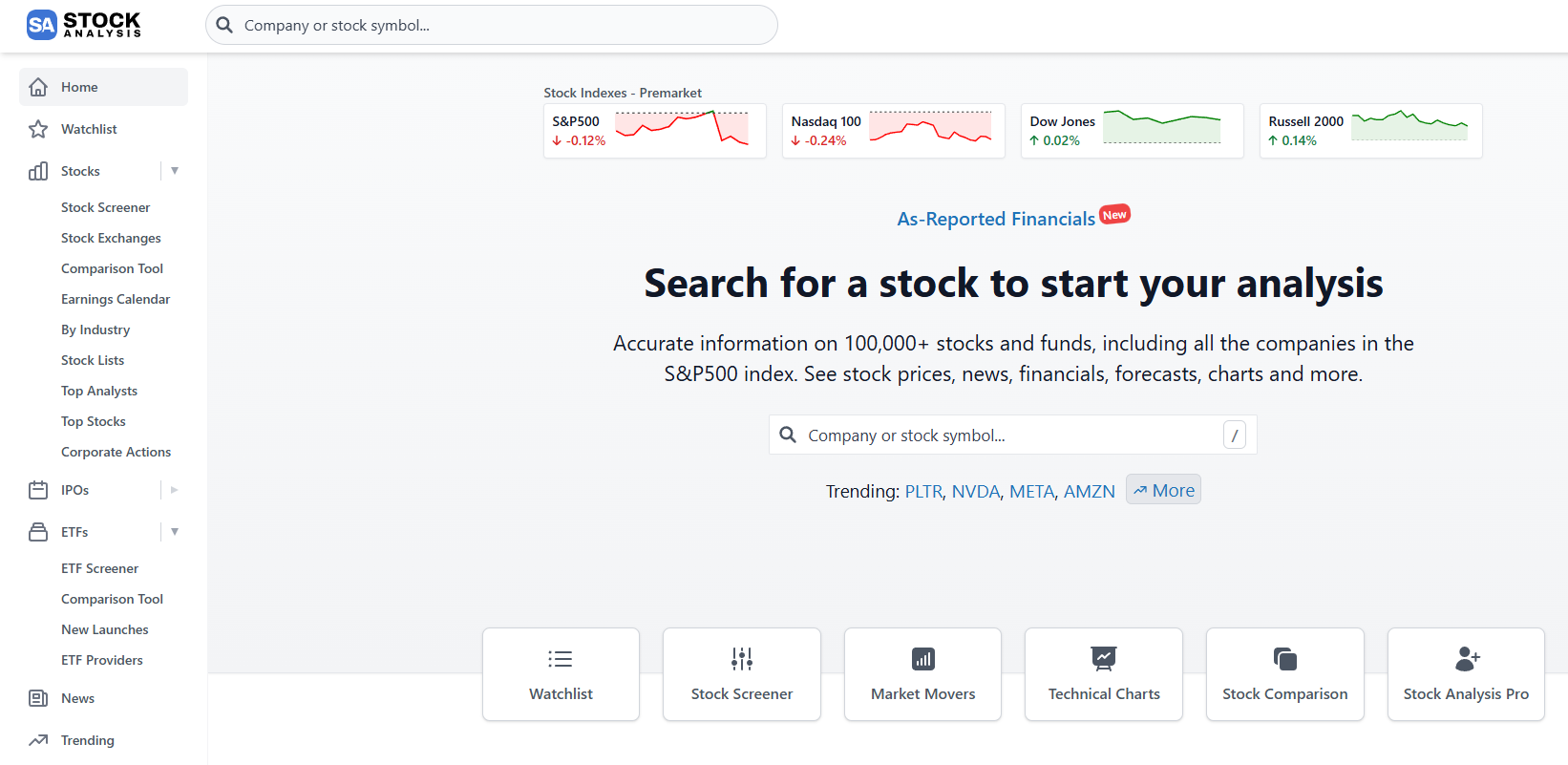
Task: Open the NVDA trending link
Action: click(x=975, y=491)
